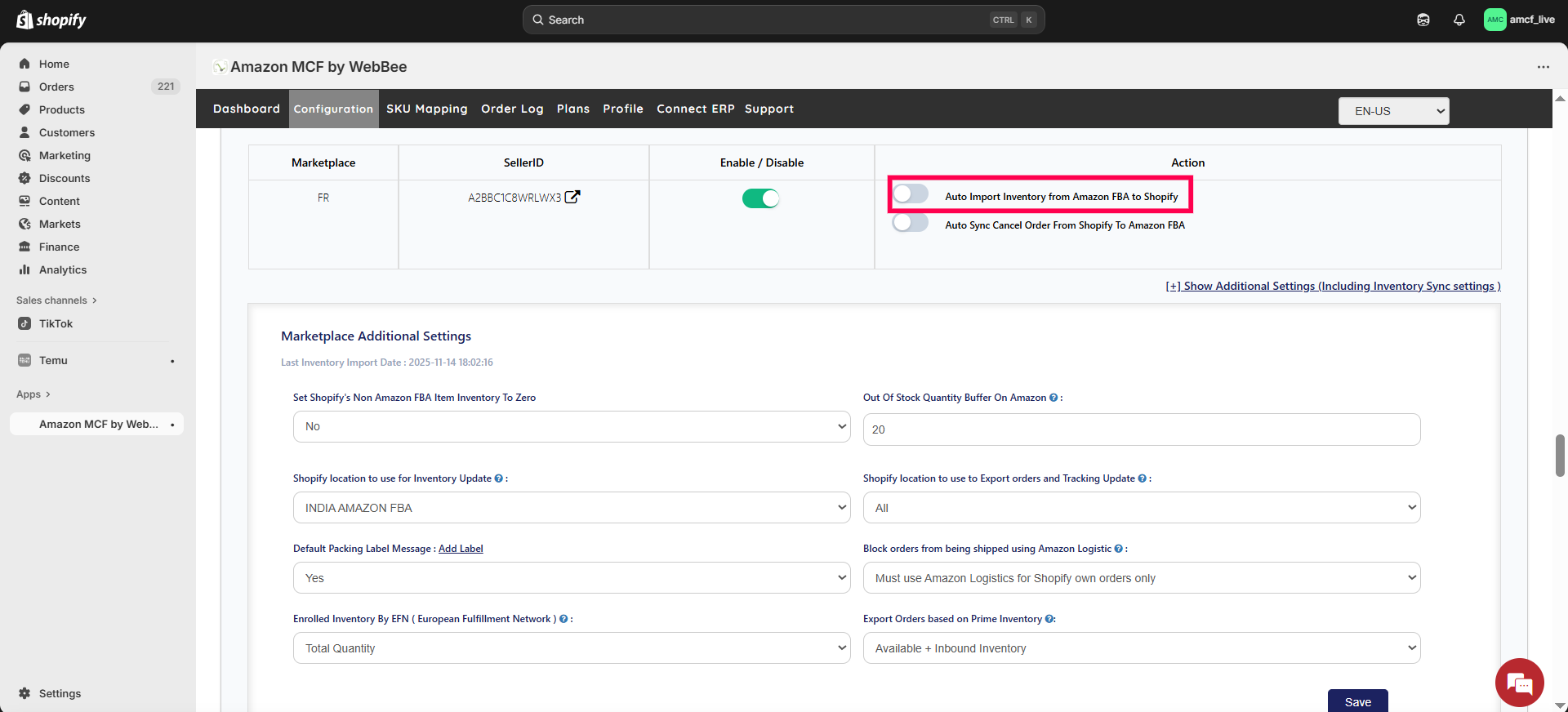Open TikTok sales channel
Image resolution: width=1568 pixels, height=712 pixels.
coord(56,323)
